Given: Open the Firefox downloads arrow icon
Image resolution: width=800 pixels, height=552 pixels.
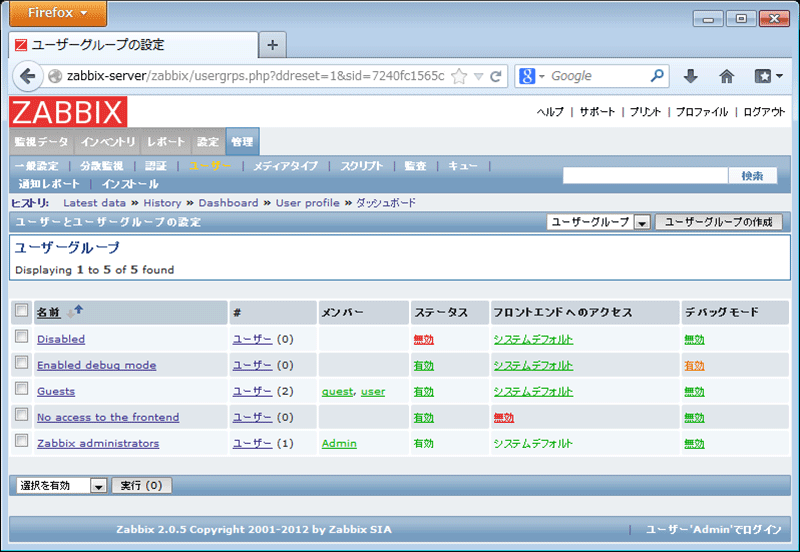Looking at the screenshot, I should coord(690,76).
